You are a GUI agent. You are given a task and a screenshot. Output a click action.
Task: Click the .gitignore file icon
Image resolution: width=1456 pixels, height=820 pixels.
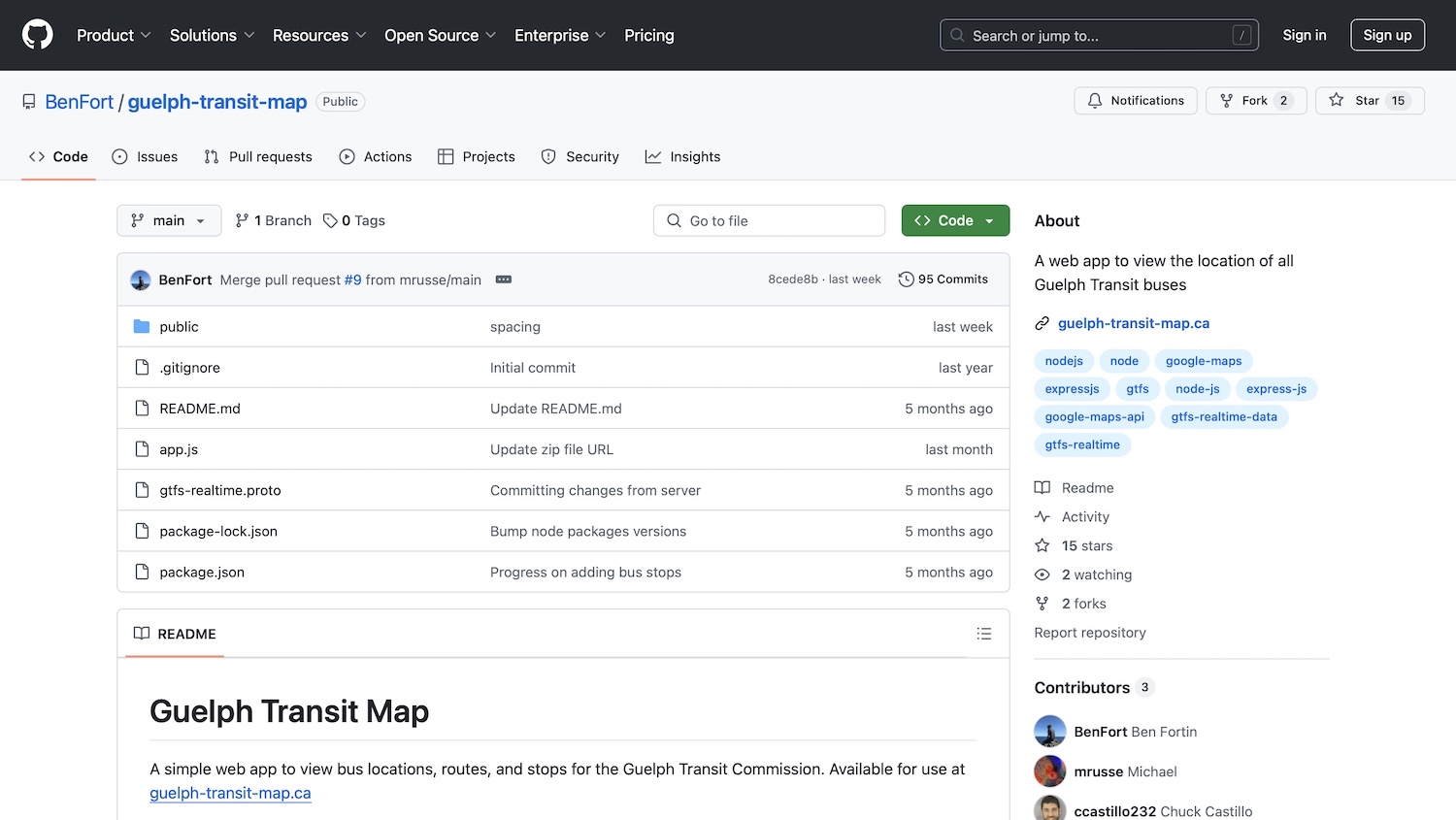142,368
